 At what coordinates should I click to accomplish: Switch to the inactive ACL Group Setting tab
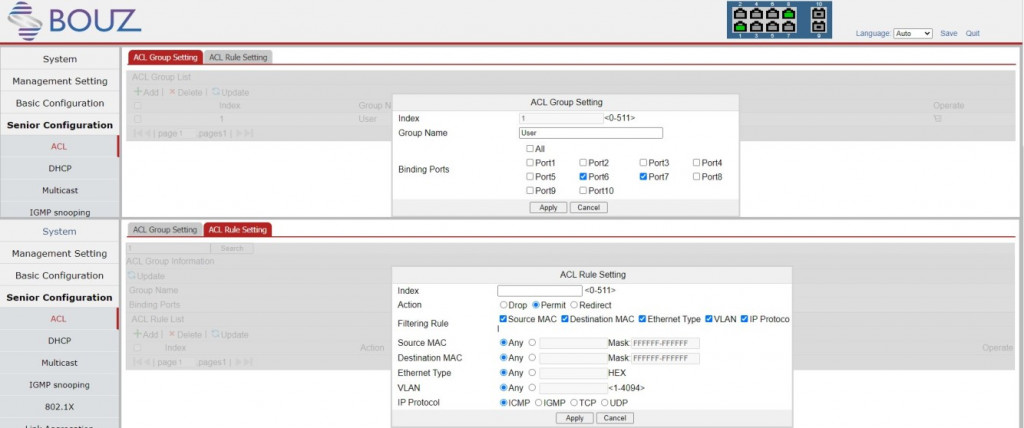pos(165,229)
